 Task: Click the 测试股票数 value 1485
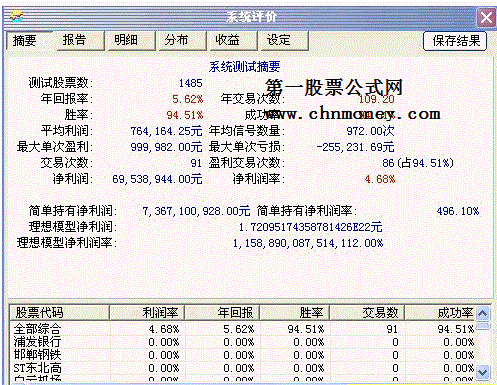pos(191,83)
